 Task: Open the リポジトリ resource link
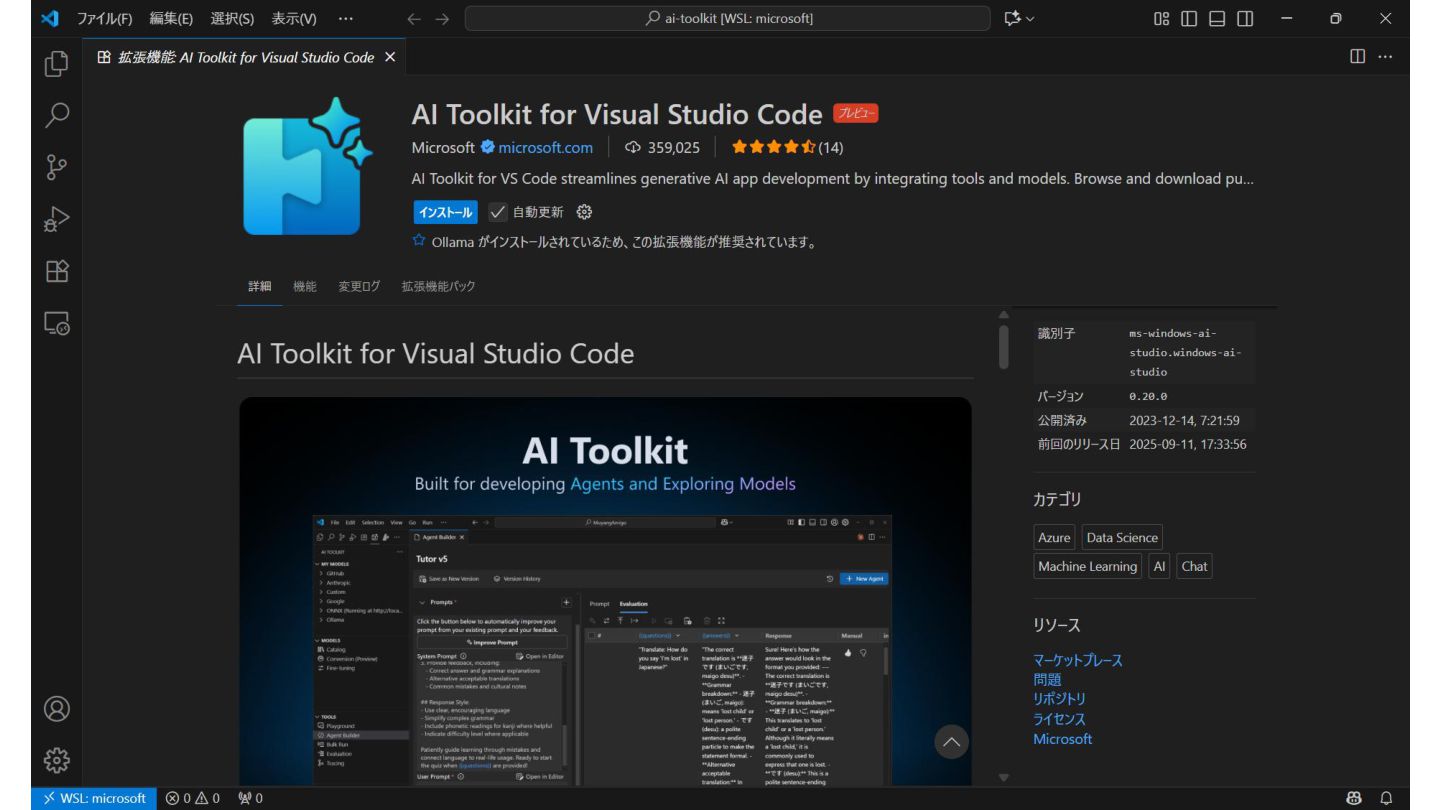(1059, 699)
